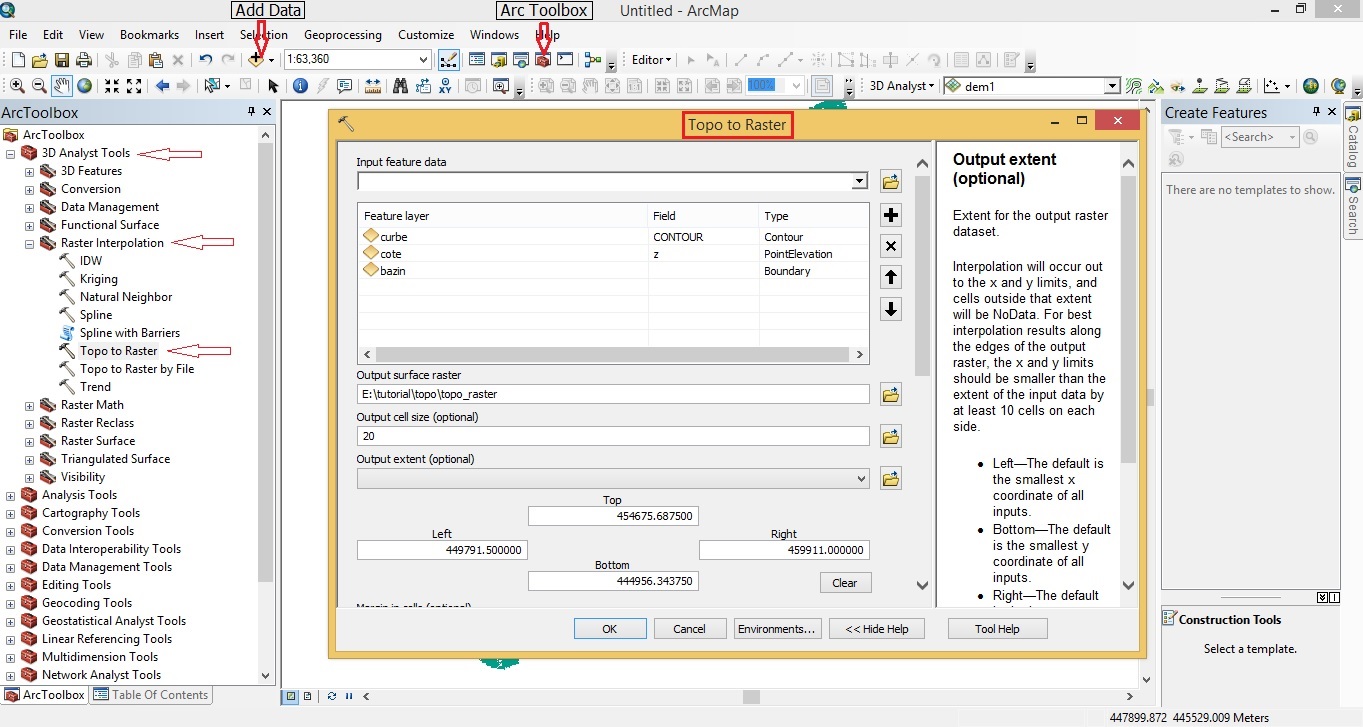Image resolution: width=1363 pixels, height=727 pixels.
Task: Click the Fixed Zoom In icon
Action: [113, 86]
